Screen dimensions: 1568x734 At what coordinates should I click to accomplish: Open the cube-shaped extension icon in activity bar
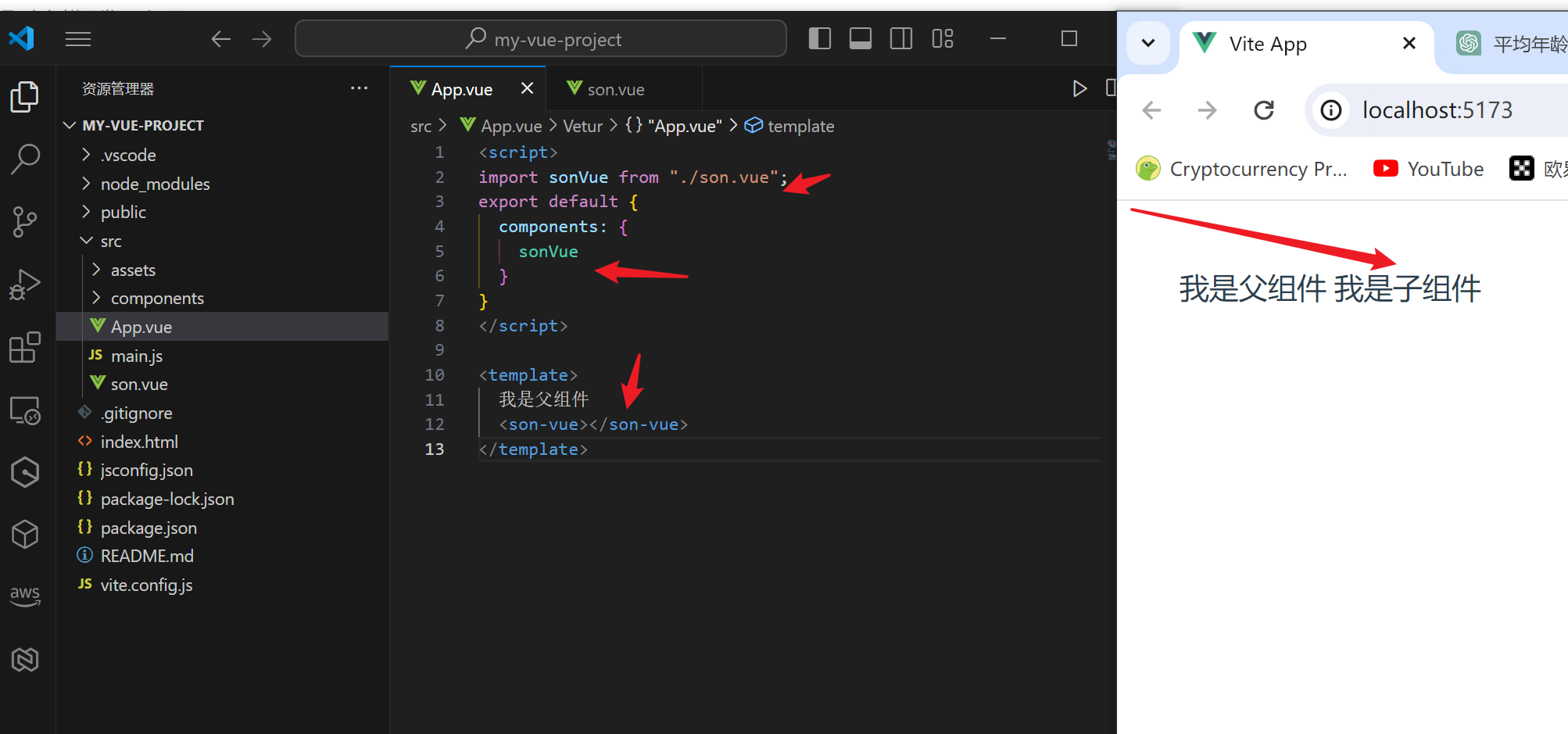(25, 535)
